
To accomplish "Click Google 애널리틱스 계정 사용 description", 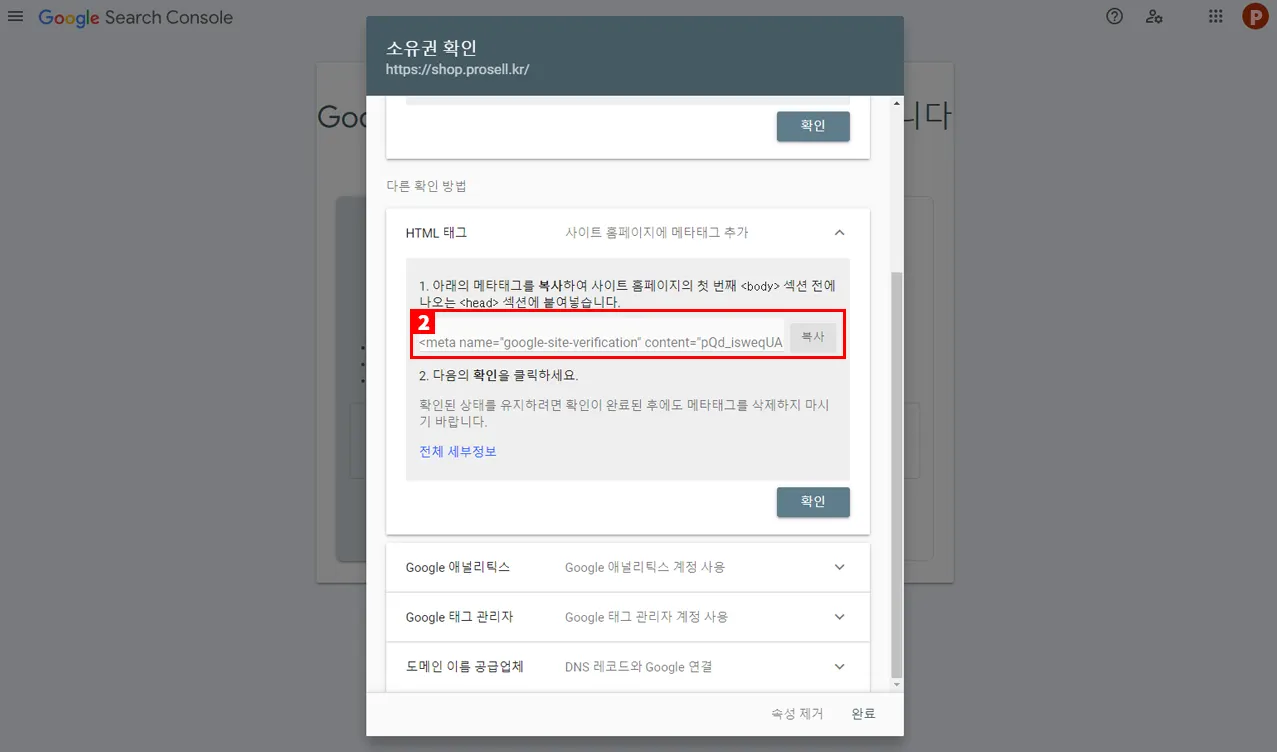I will click(x=645, y=567).
